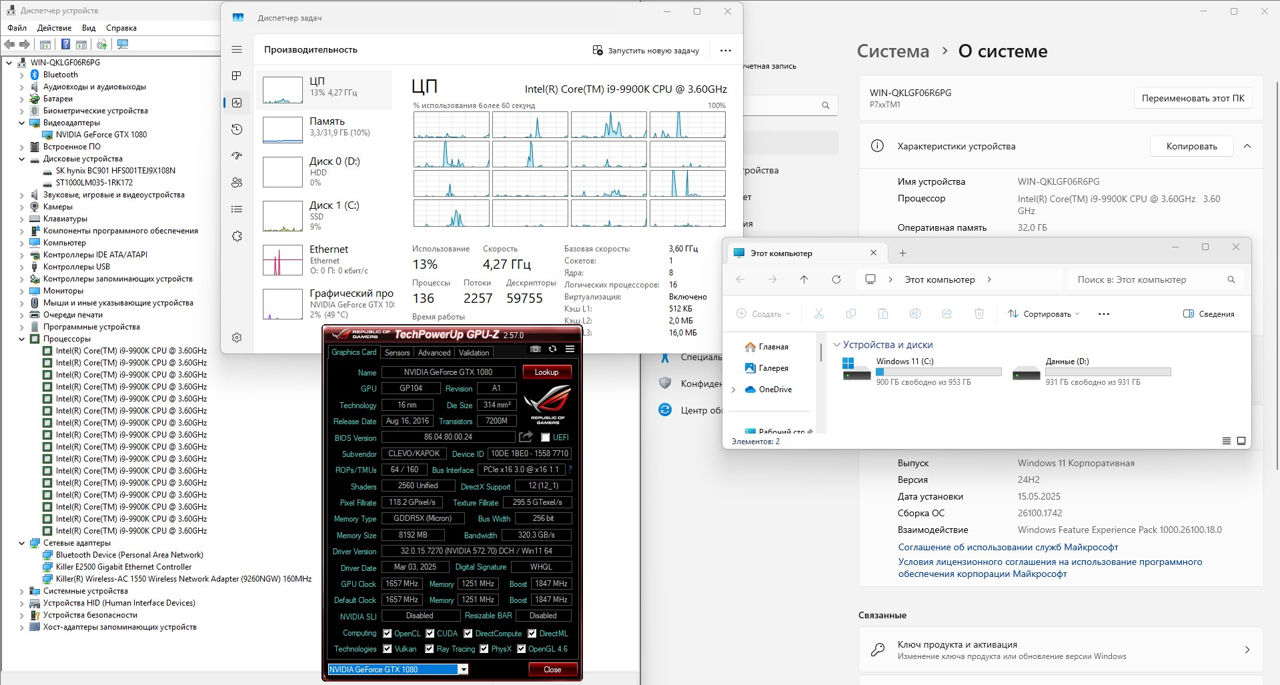Click the GPU-Z screenshot camera icon
1280x685 pixels.
(x=535, y=349)
